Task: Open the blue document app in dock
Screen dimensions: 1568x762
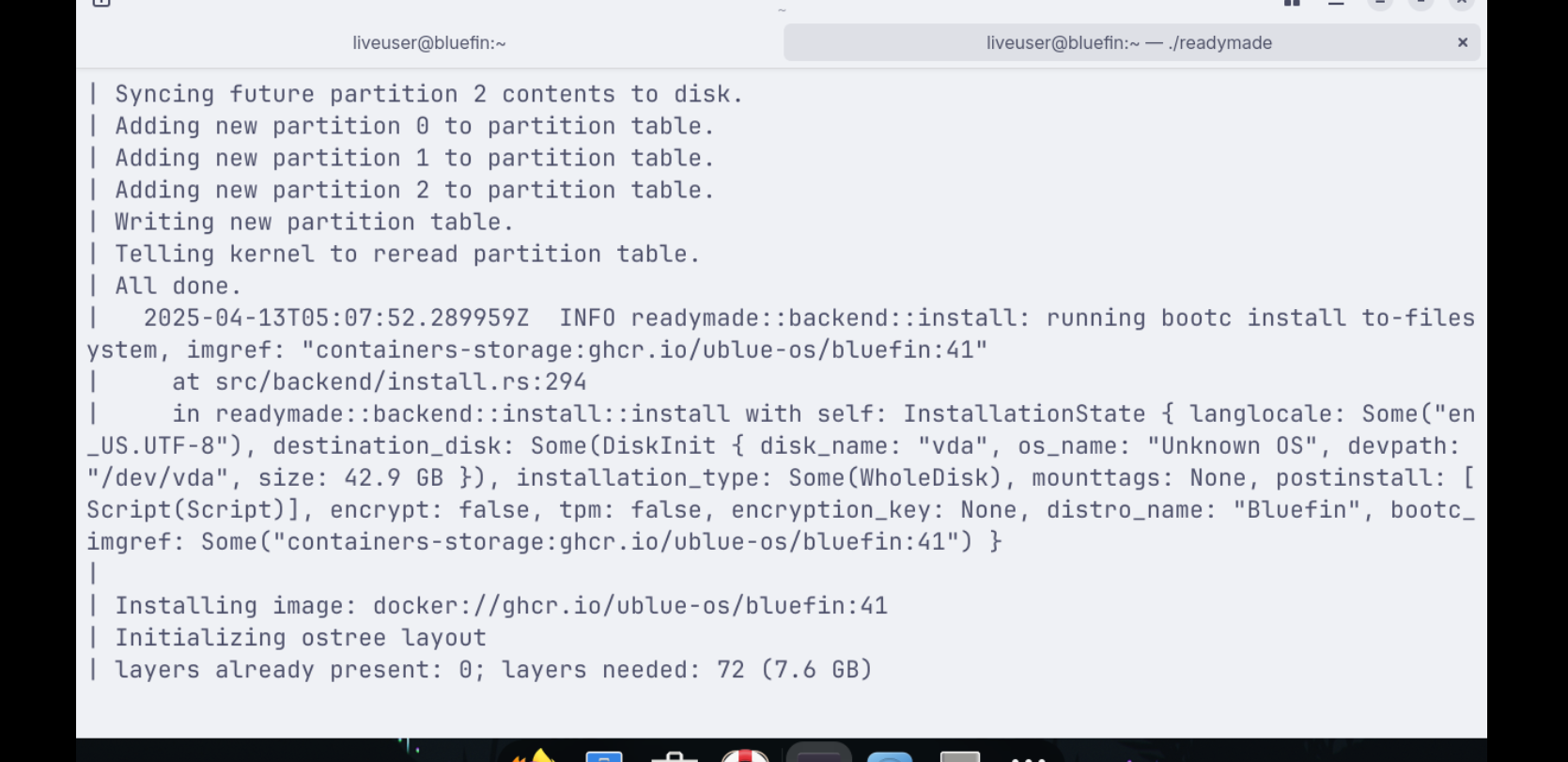Action: 604,756
